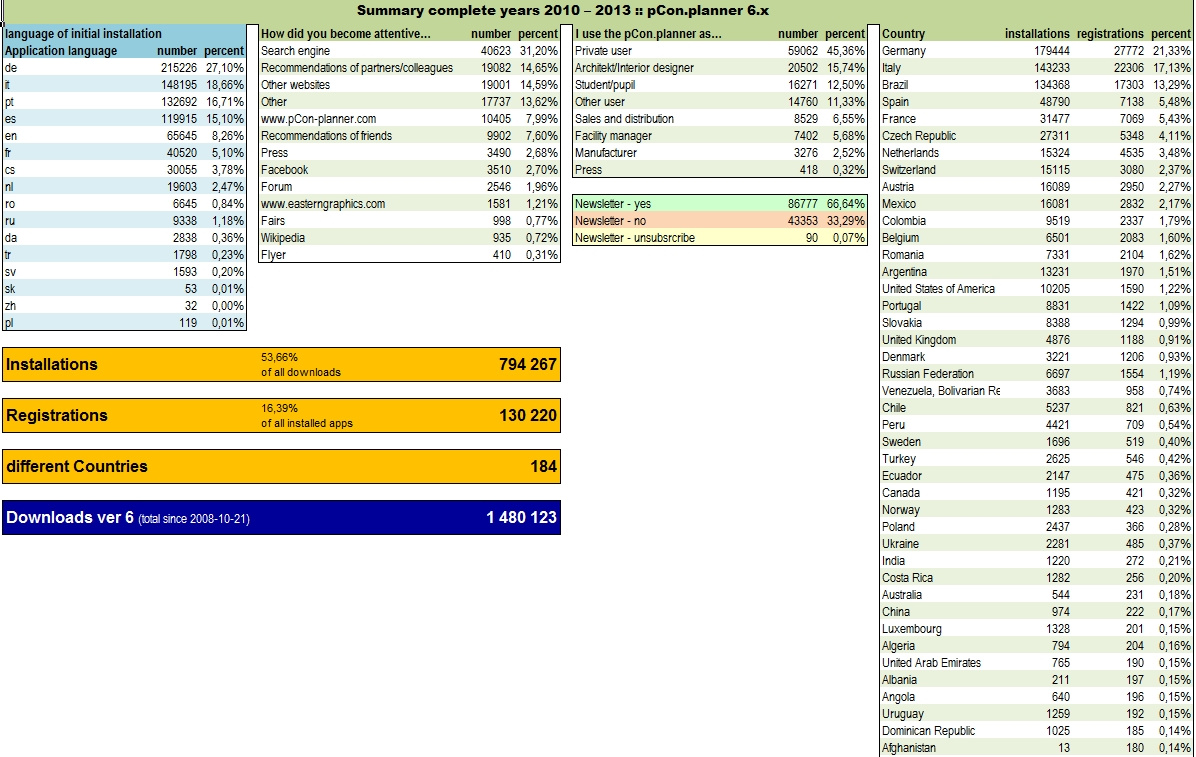Click the 'www.pCon-planner.com' entry
Viewport: 1196px width, 757px height.
pos(318,119)
